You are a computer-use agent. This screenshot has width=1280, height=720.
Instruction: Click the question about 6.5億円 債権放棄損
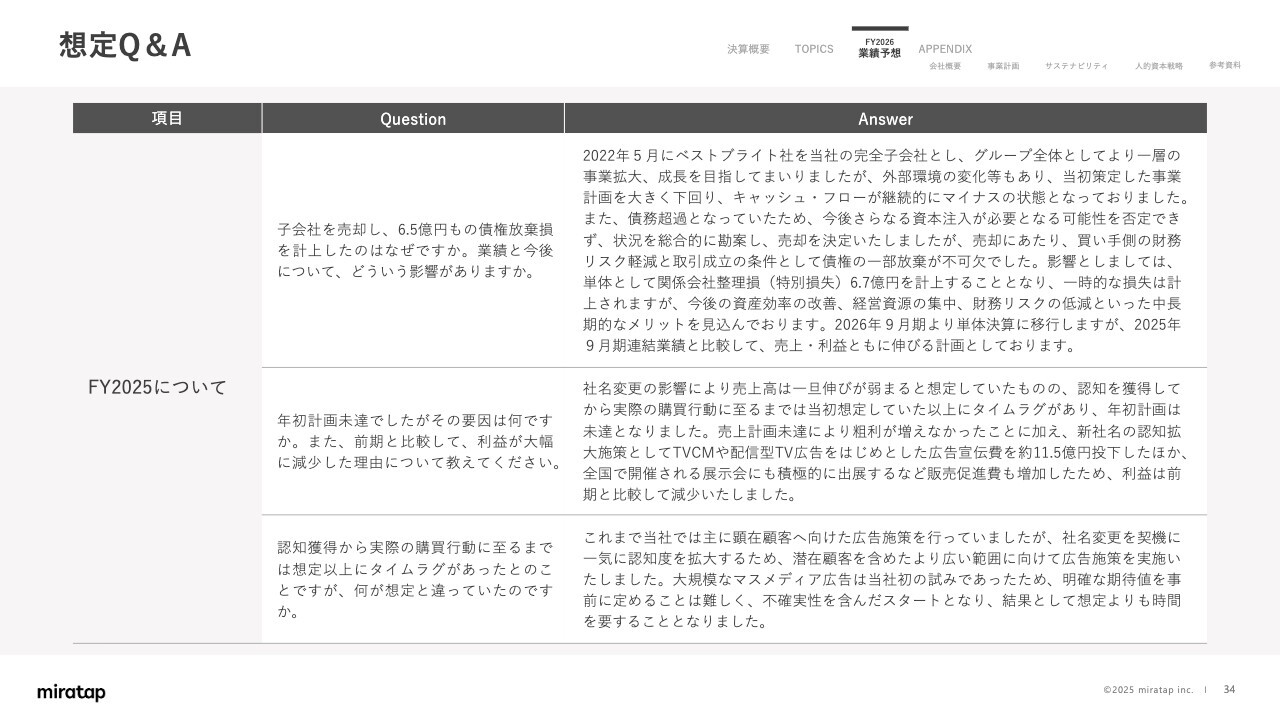tap(414, 250)
